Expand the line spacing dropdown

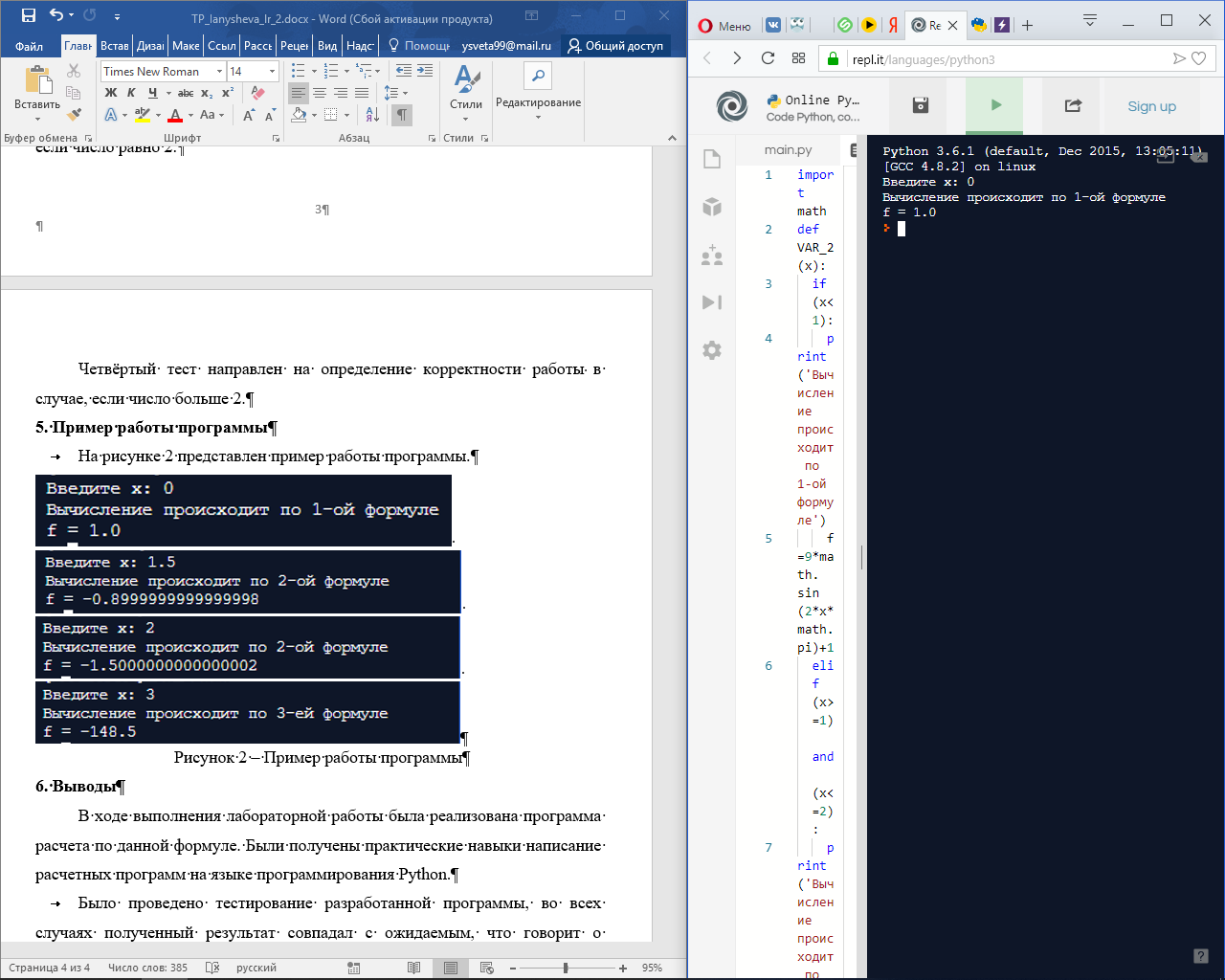[406, 93]
